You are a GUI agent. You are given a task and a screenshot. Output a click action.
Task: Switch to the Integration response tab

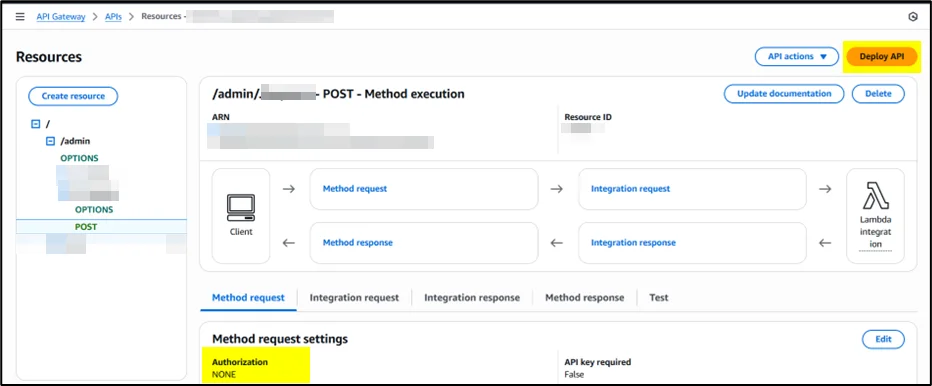(472, 297)
